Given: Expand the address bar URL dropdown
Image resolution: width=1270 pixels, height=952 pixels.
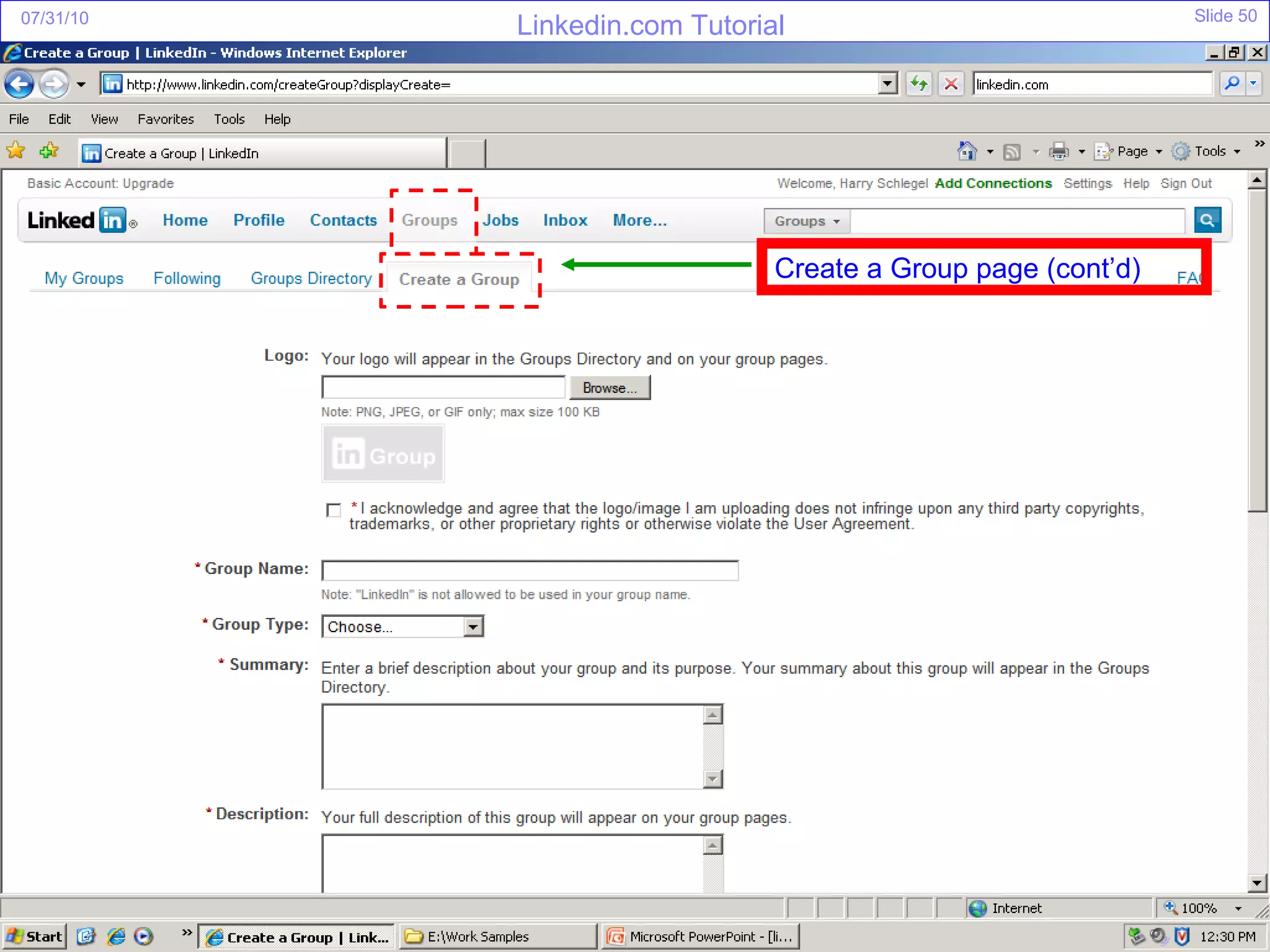Looking at the screenshot, I should [x=888, y=84].
